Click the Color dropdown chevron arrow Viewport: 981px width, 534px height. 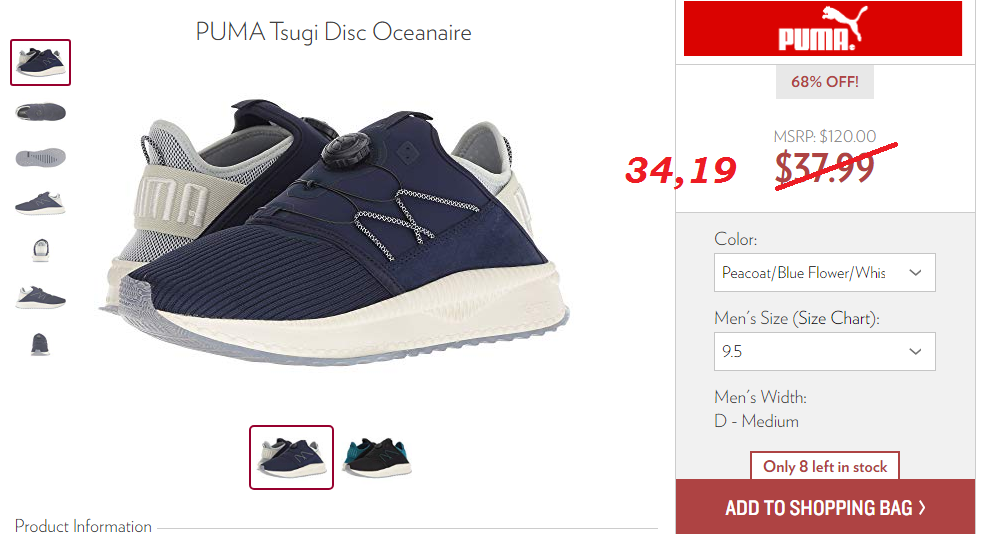[915, 273]
